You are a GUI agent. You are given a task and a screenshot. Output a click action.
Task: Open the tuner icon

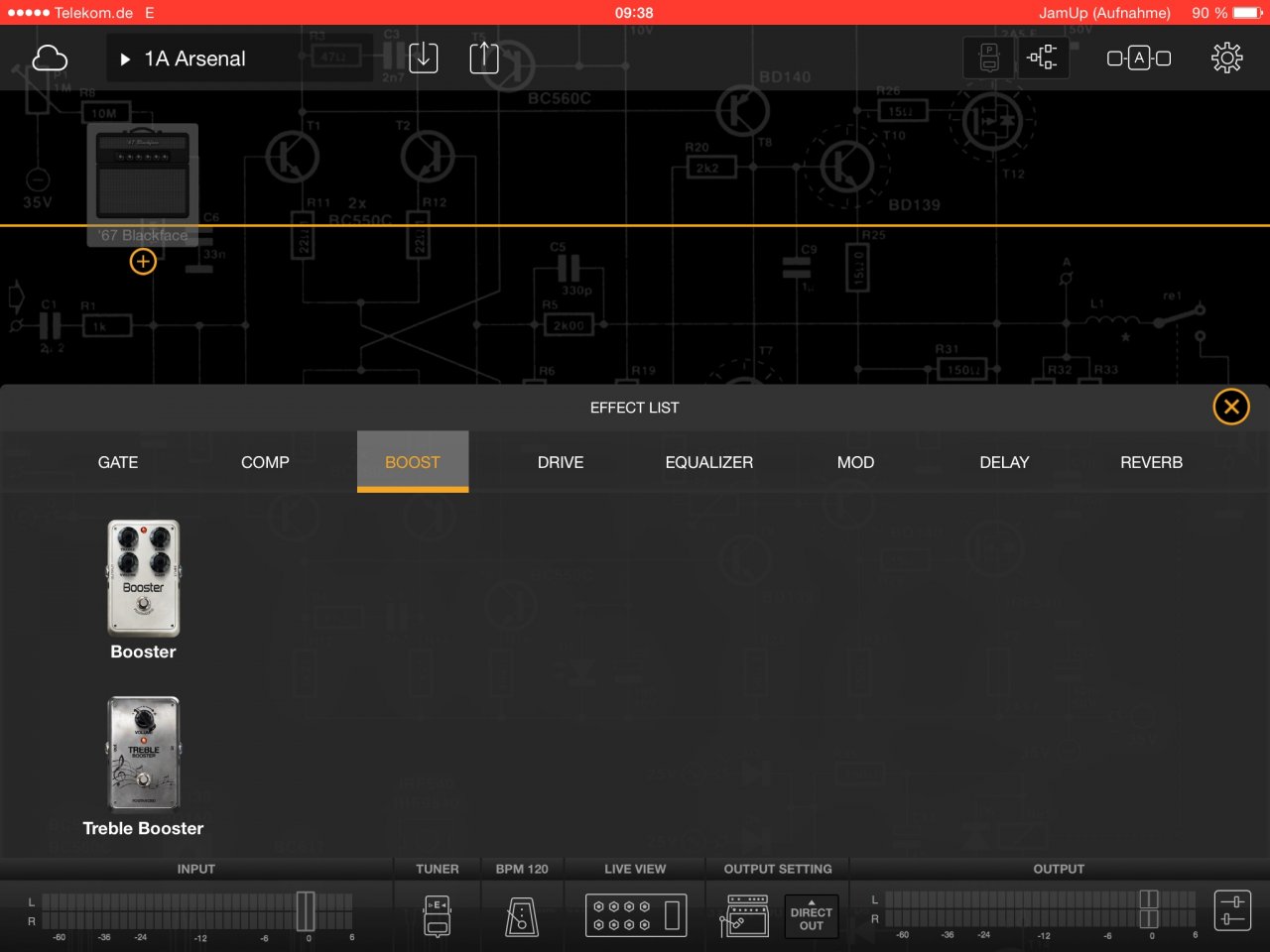(438, 915)
